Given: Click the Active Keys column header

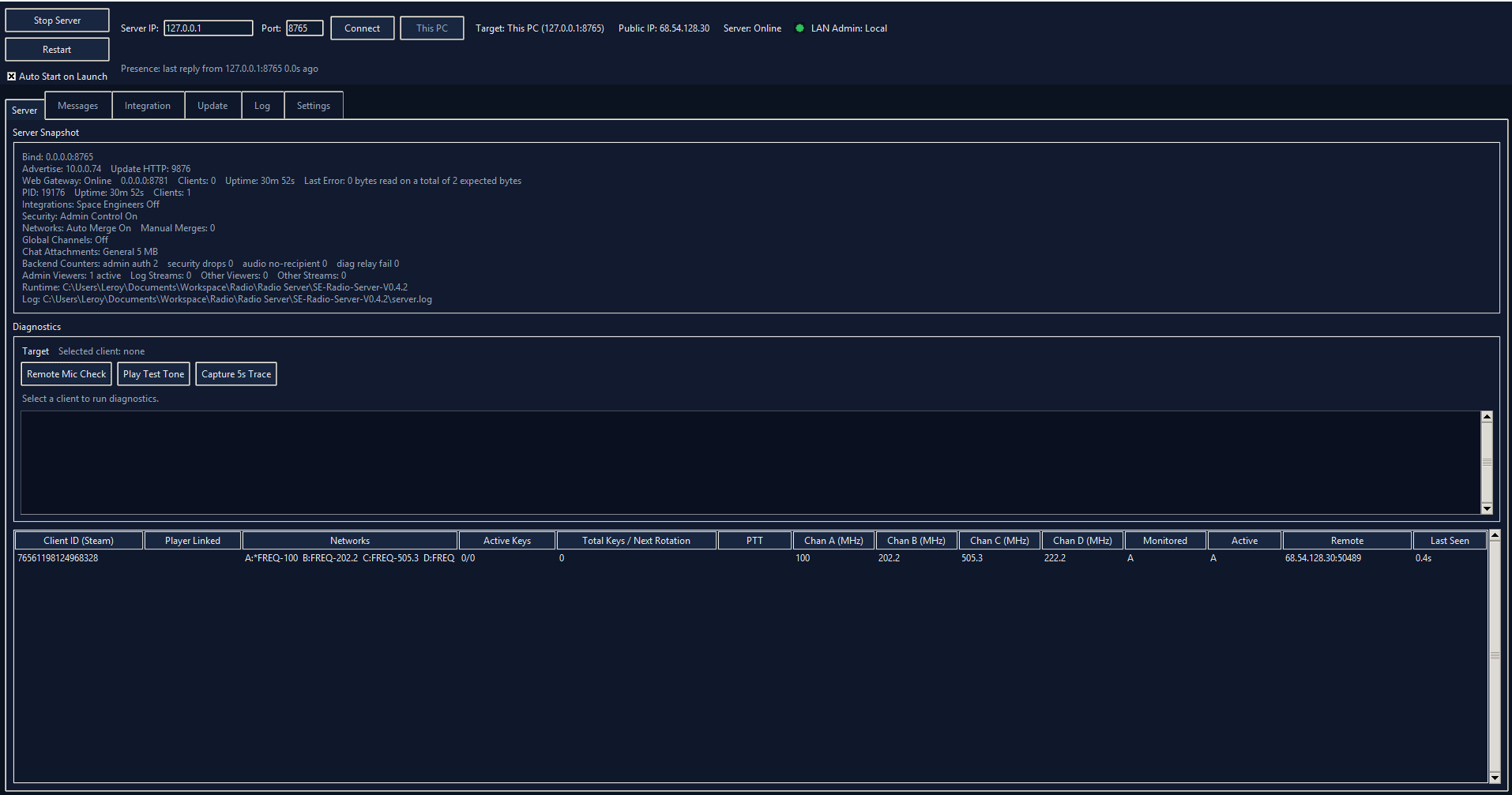Looking at the screenshot, I should coord(507,541).
